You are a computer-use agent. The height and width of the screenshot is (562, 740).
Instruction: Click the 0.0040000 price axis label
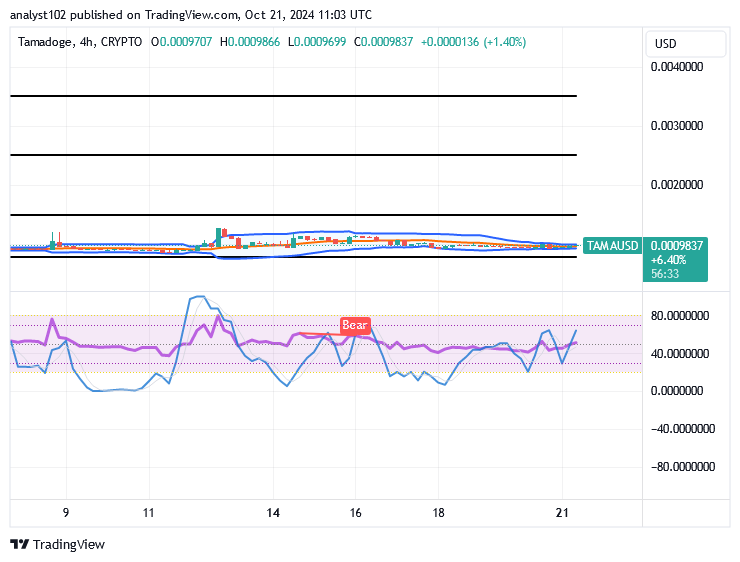pyautogui.click(x=677, y=67)
